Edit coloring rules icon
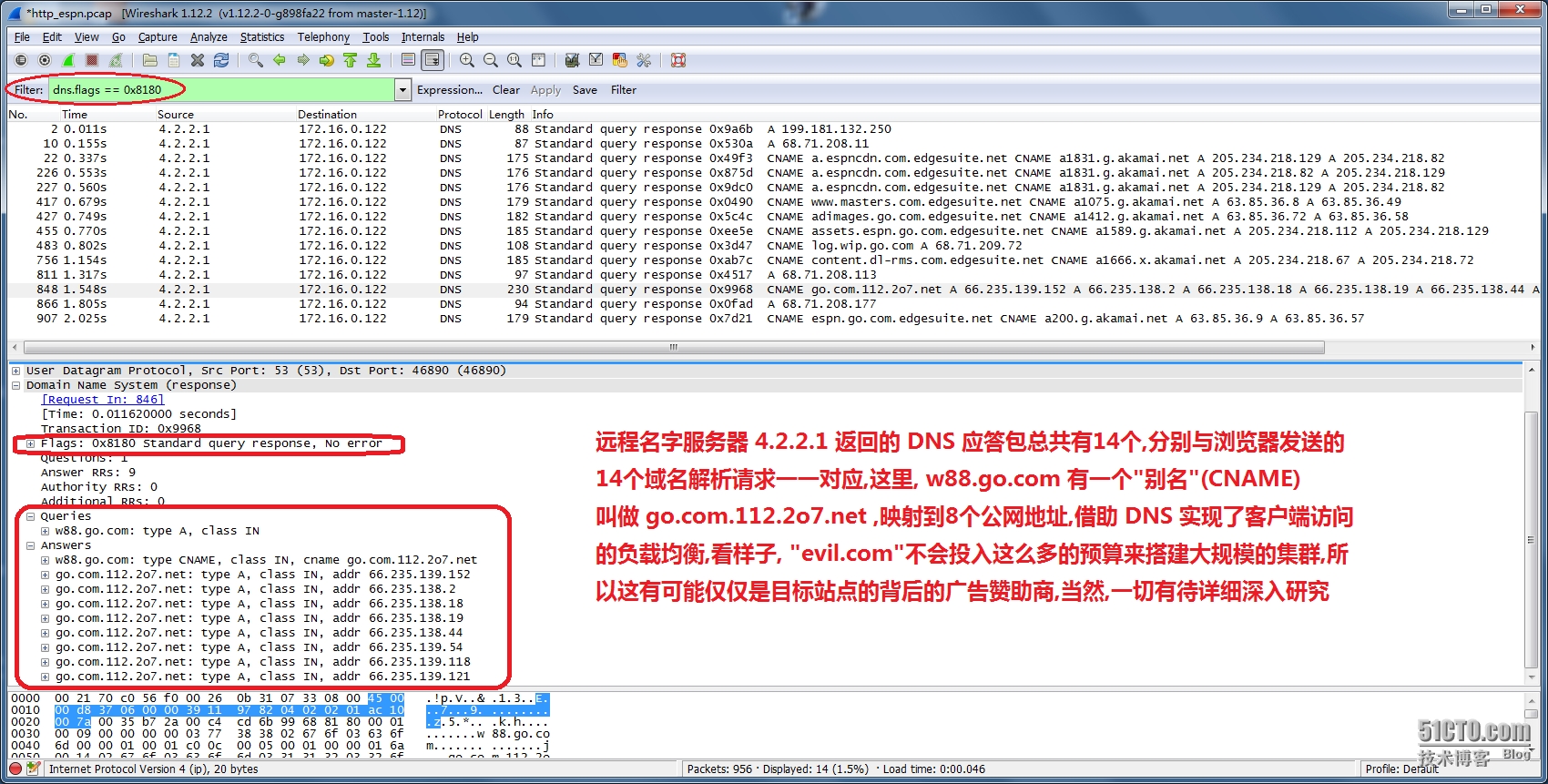1548x784 pixels. click(620, 60)
